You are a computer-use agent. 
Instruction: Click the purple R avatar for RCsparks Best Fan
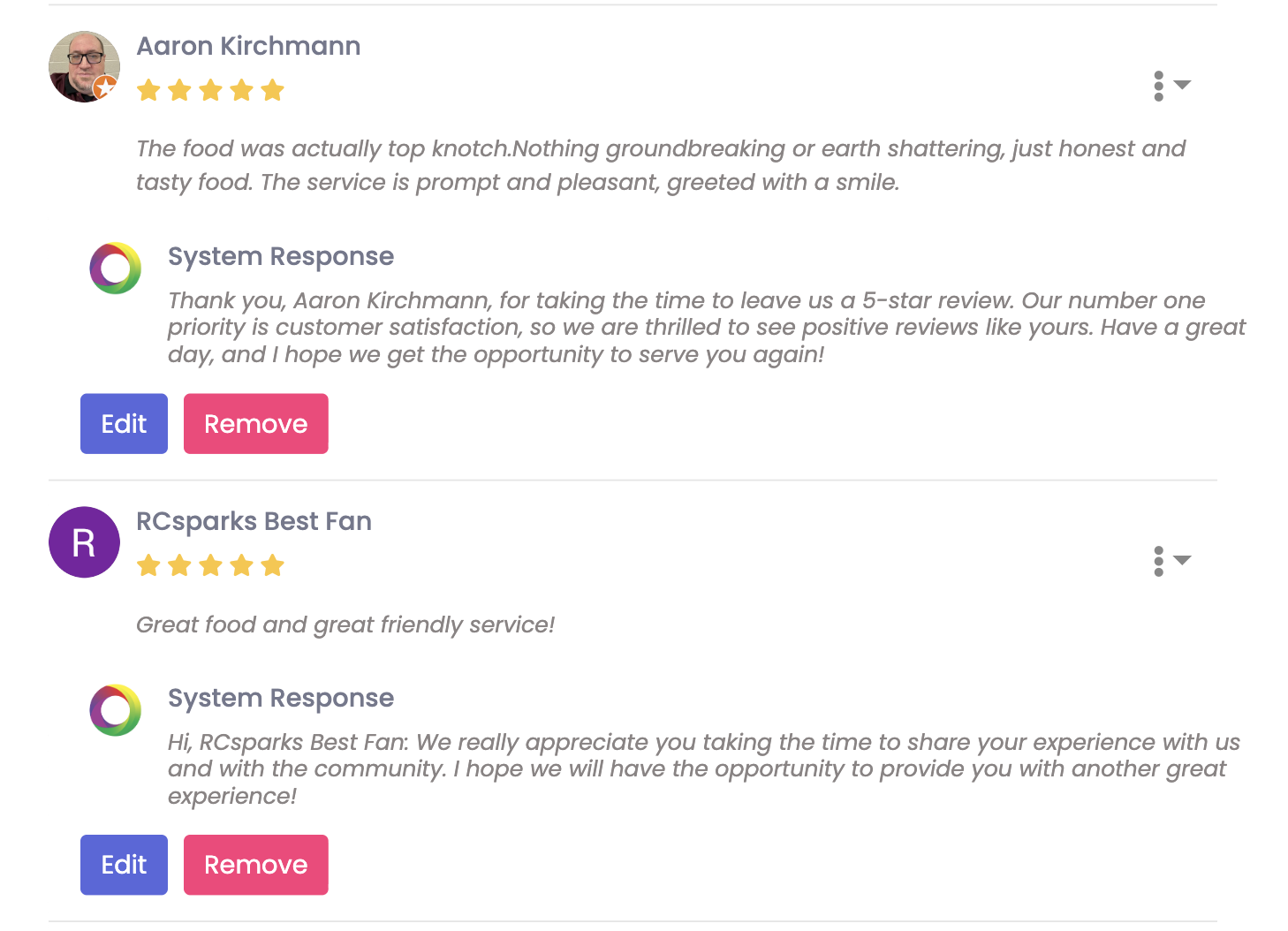[84, 542]
